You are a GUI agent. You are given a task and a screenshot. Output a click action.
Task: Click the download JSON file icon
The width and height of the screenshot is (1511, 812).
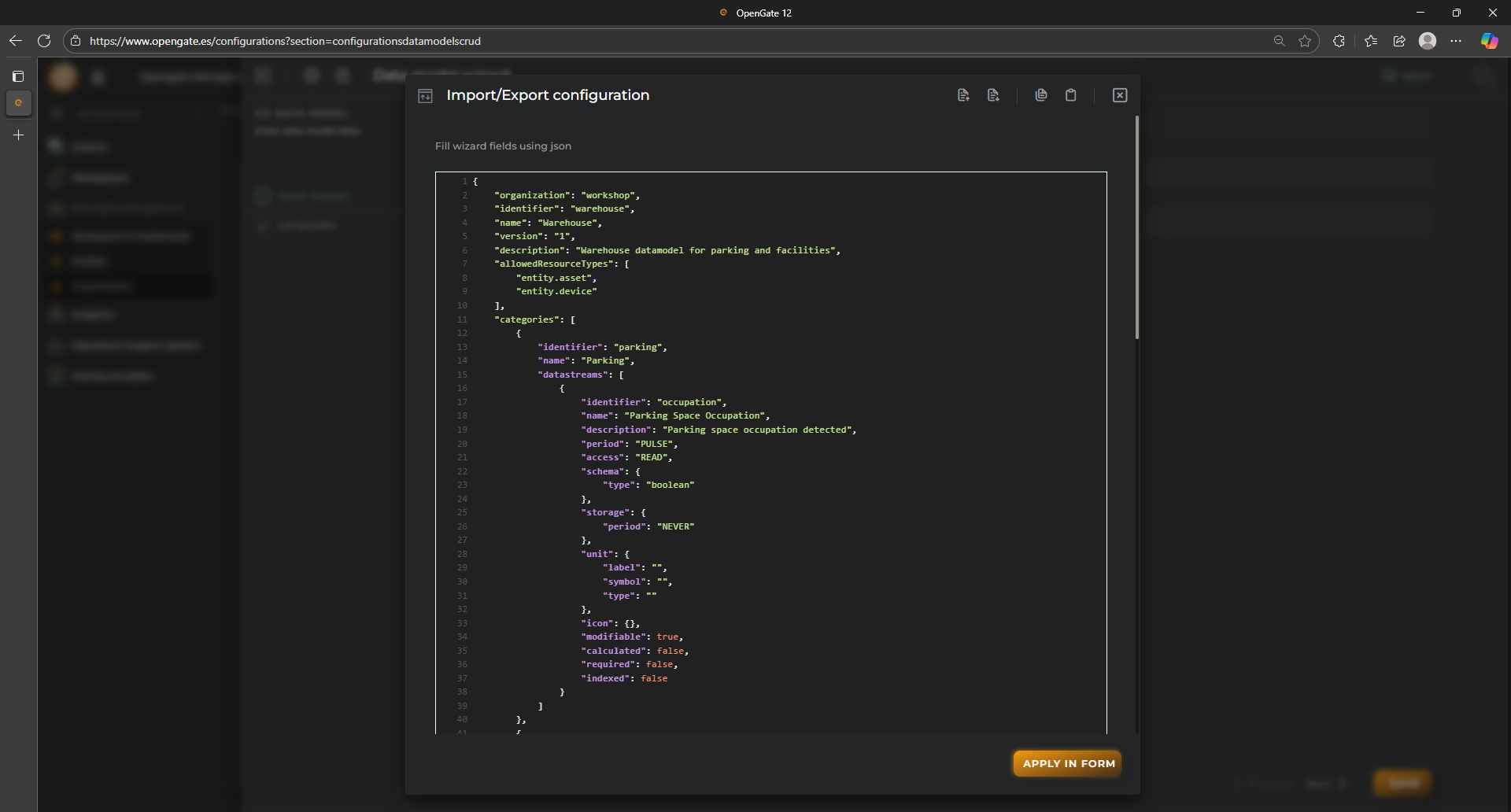993,95
